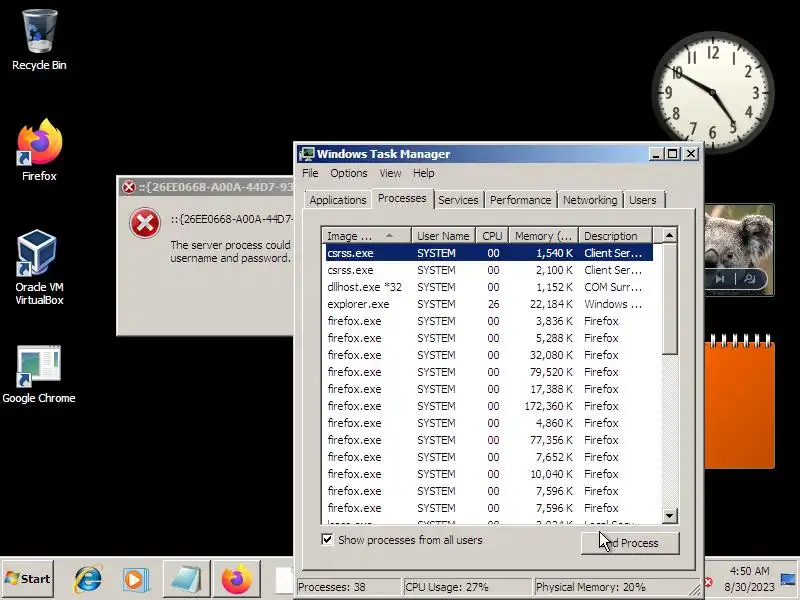Sort by the Image Name column
The image size is (800, 600).
[366, 236]
